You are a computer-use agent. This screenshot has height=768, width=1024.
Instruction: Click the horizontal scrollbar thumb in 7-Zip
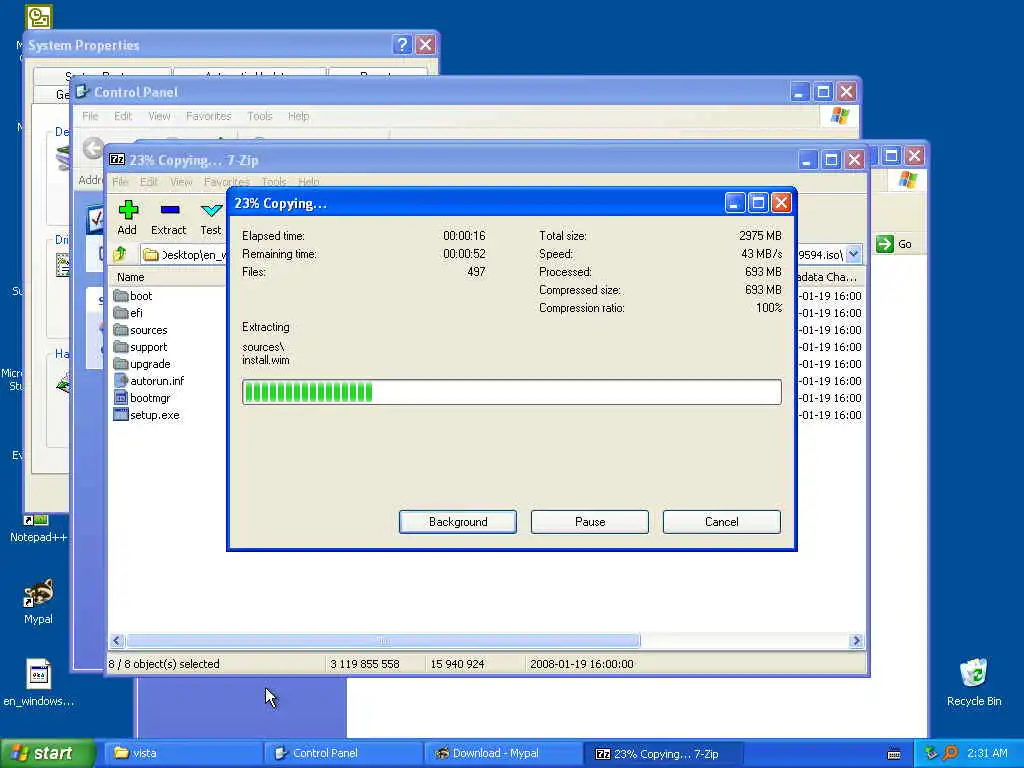[x=383, y=641]
